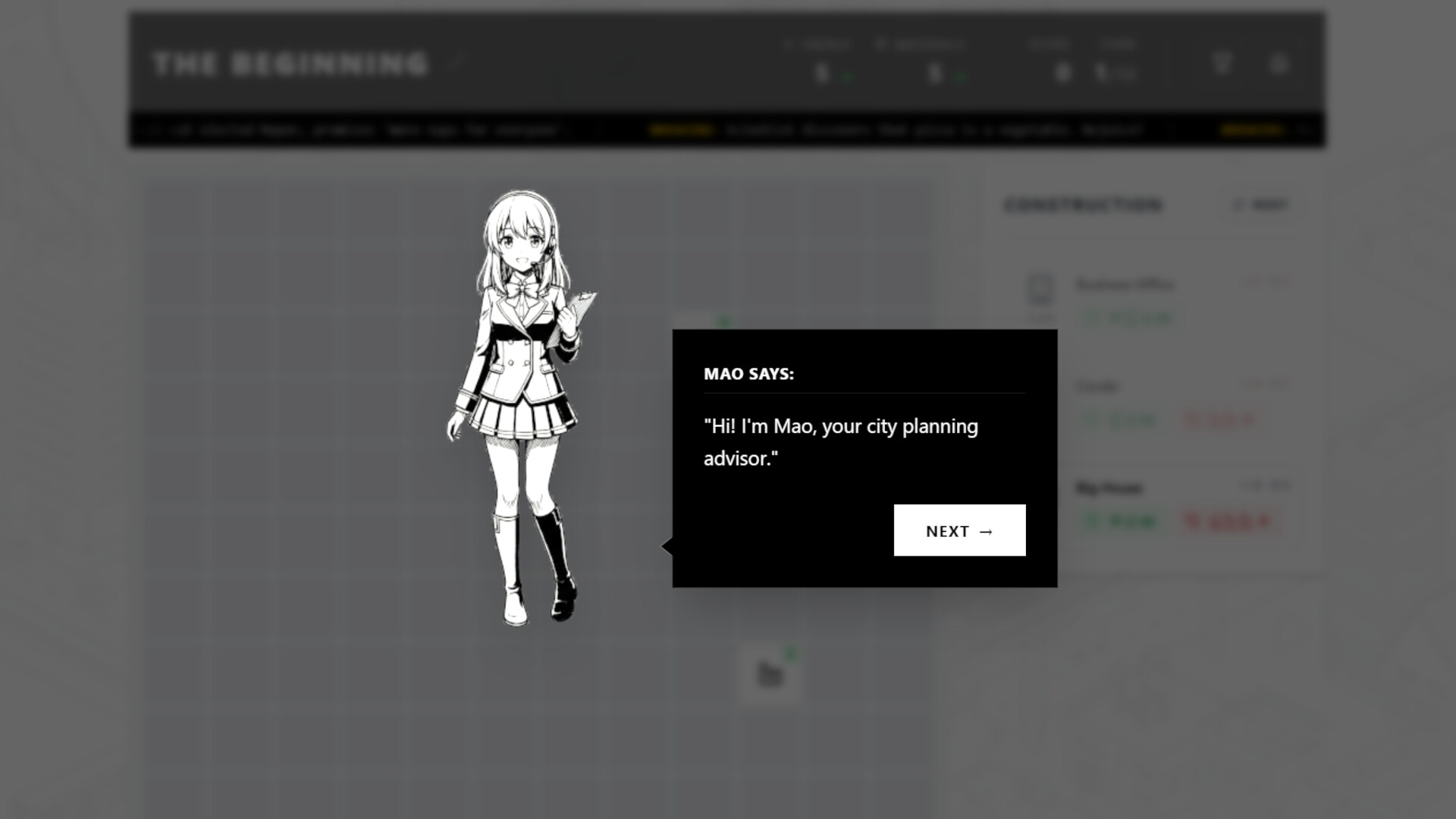Viewport: 1456px width, 819px height.
Task: Toggle the red price badge on Condo
Action: pyautogui.click(x=1219, y=419)
